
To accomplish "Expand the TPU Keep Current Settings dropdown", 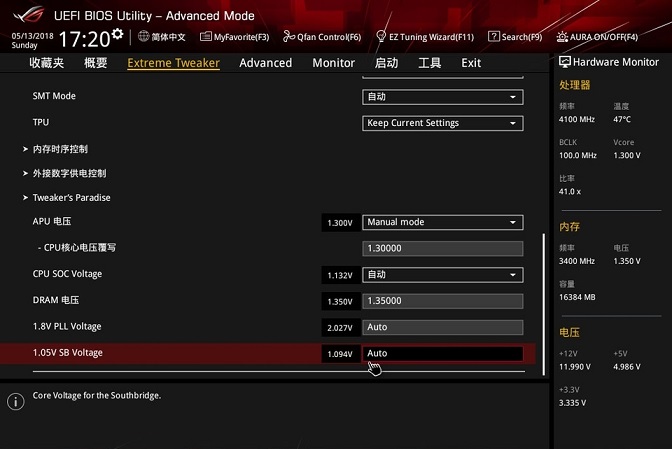I will pyautogui.click(x=442, y=123).
